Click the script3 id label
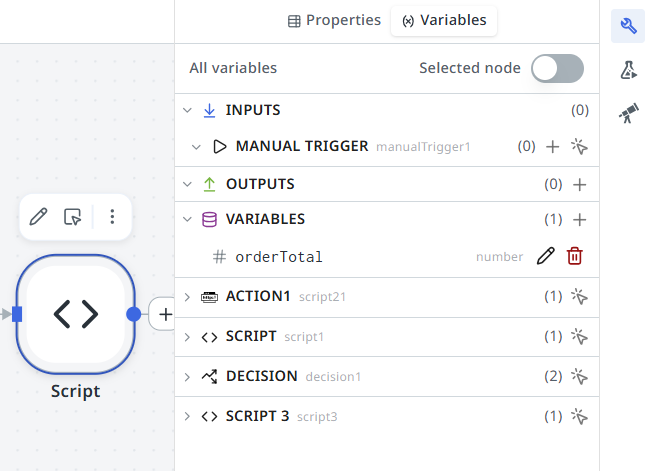 click(317, 417)
